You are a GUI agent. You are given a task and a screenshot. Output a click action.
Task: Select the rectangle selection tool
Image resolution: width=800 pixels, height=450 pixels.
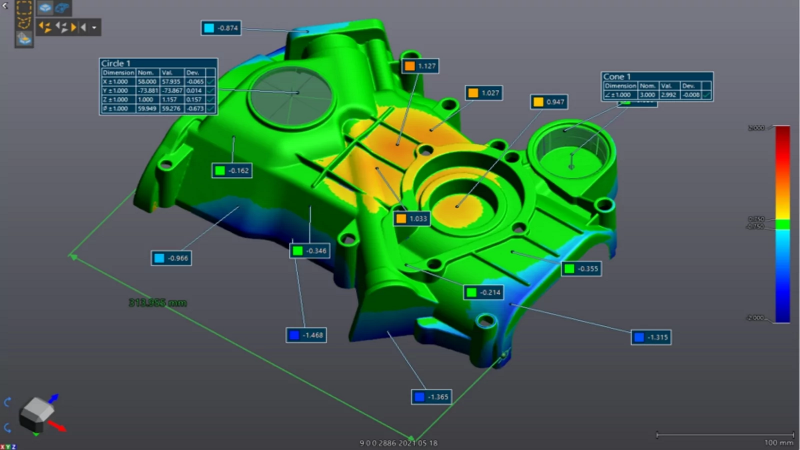click(24, 7)
